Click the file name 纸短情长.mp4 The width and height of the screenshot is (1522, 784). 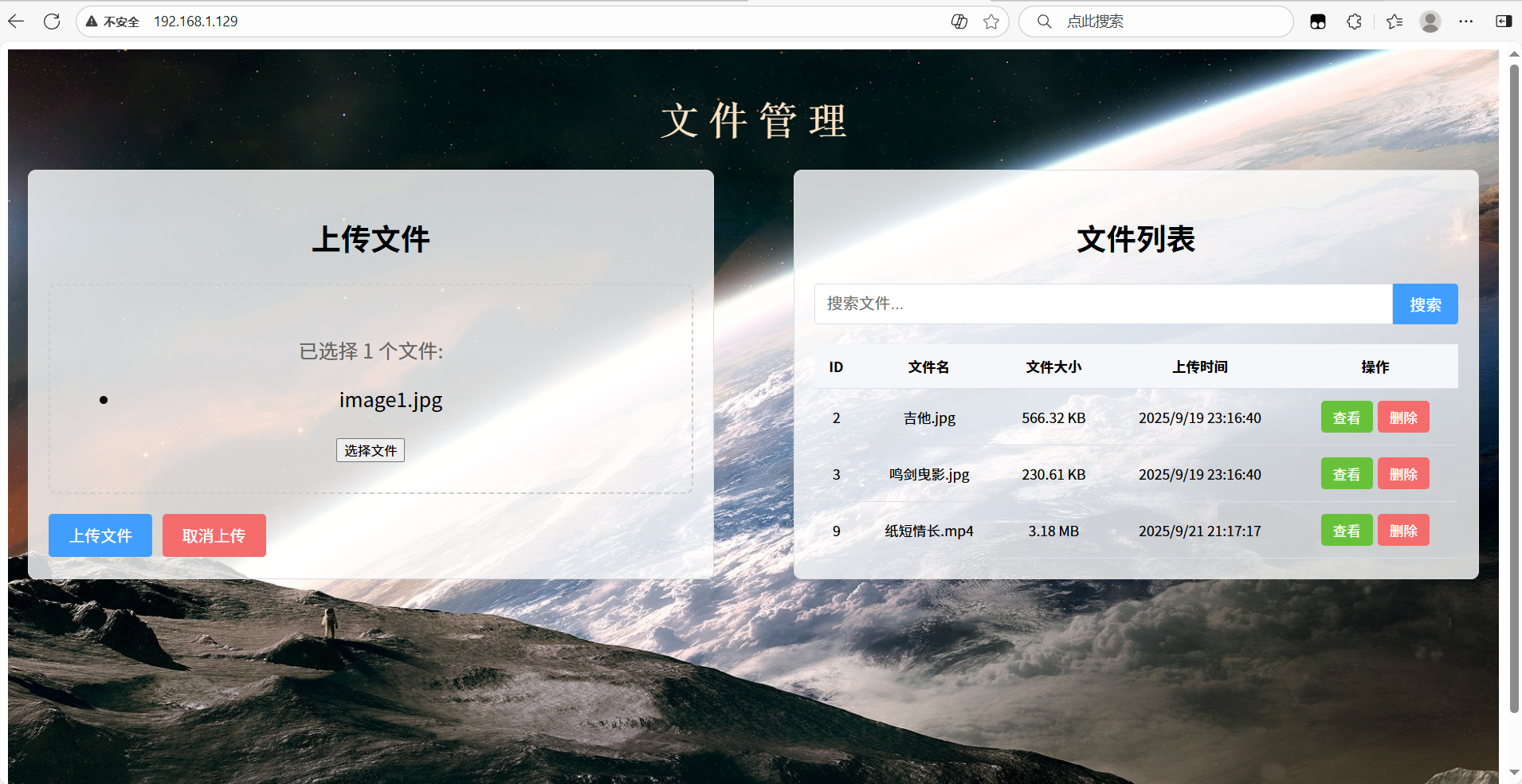coord(929,531)
